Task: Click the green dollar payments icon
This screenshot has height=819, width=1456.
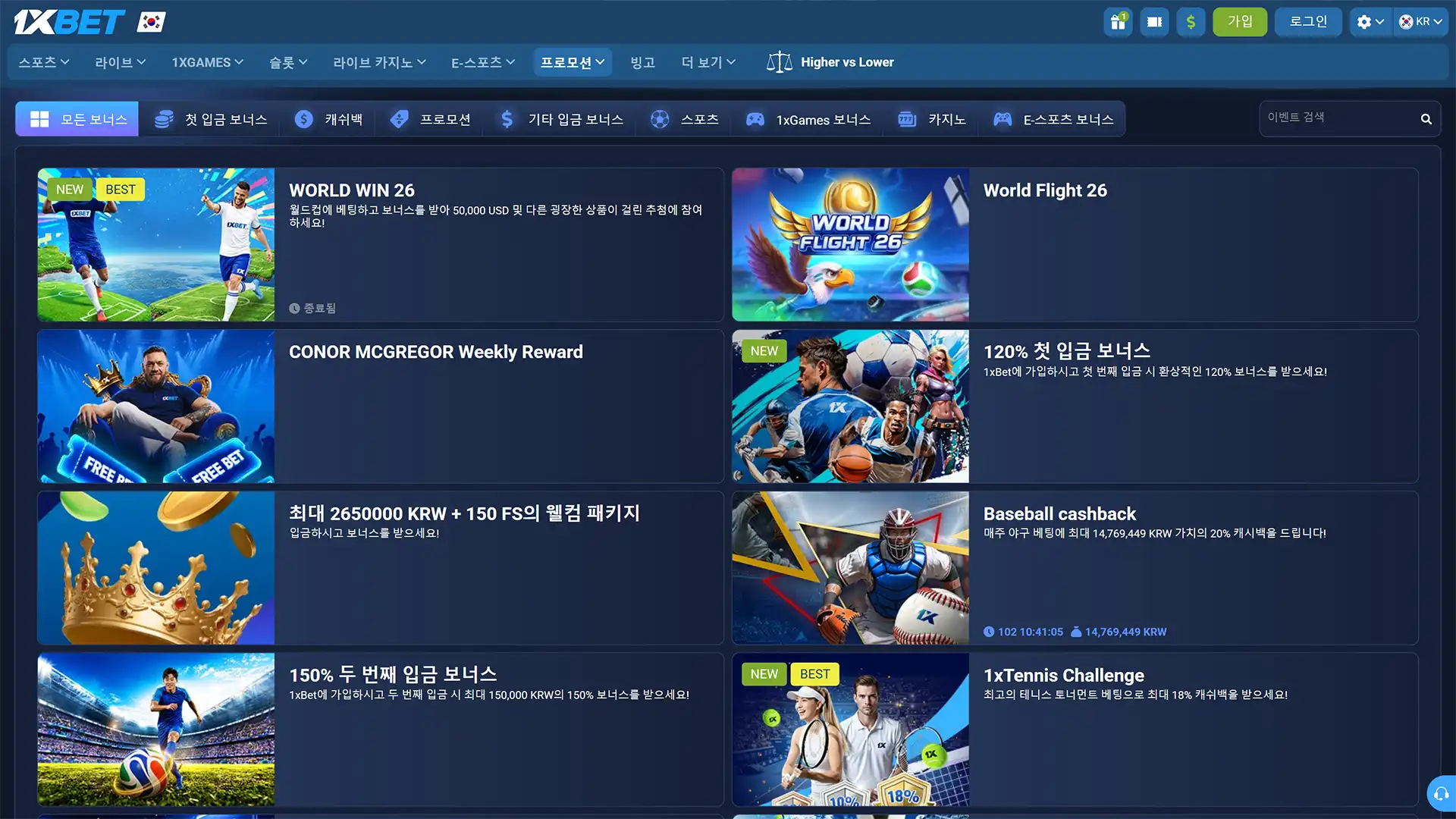Action: pyautogui.click(x=1191, y=22)
